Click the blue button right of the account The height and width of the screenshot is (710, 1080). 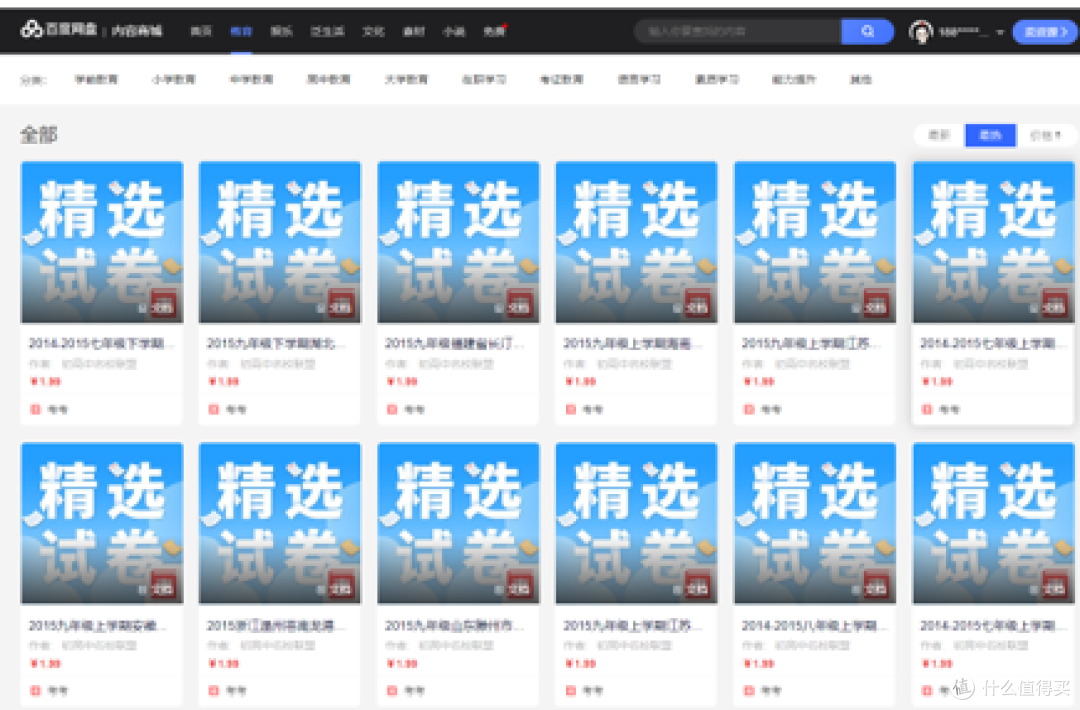(1044, 32)
